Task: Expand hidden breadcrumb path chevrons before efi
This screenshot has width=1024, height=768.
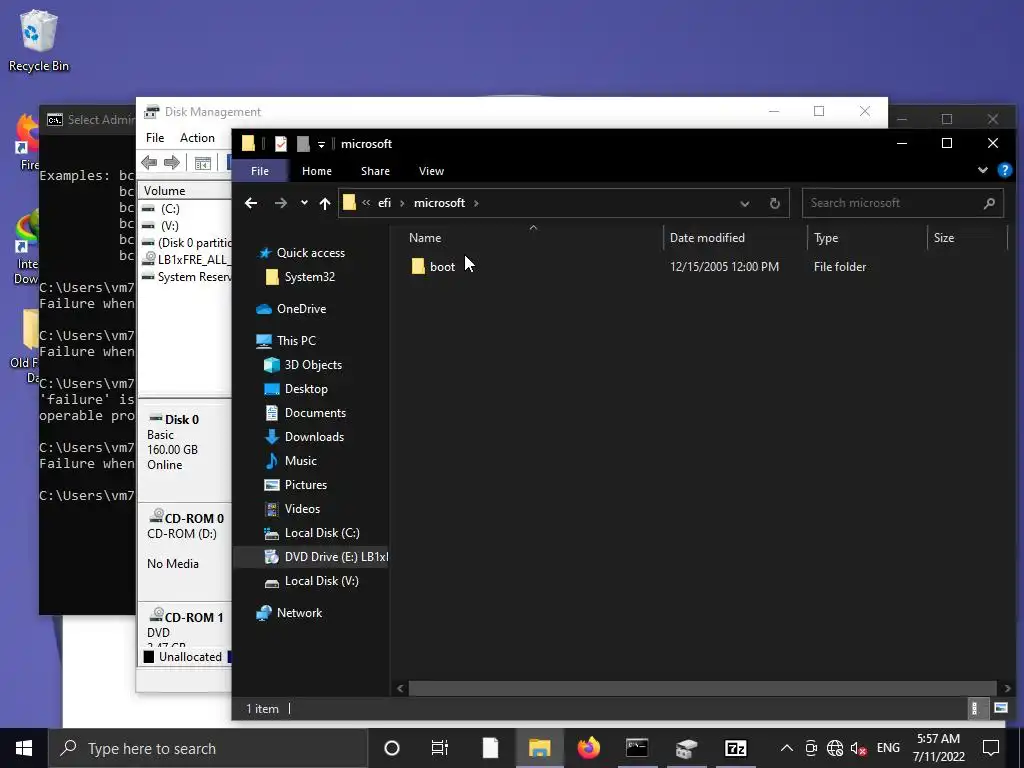Action: coord(366,203)
